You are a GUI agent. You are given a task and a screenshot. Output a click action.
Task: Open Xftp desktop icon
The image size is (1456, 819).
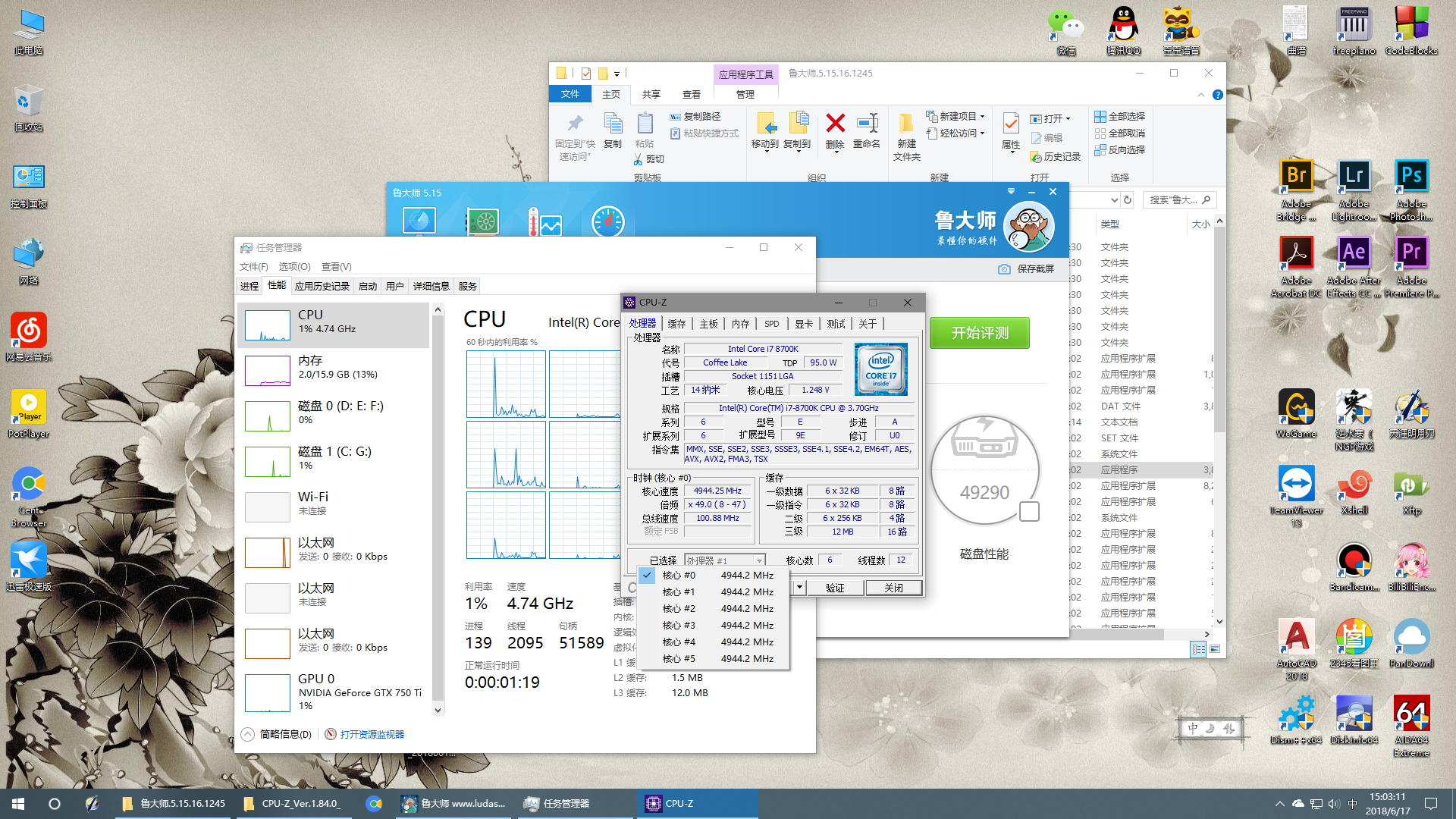[1411, 491]
